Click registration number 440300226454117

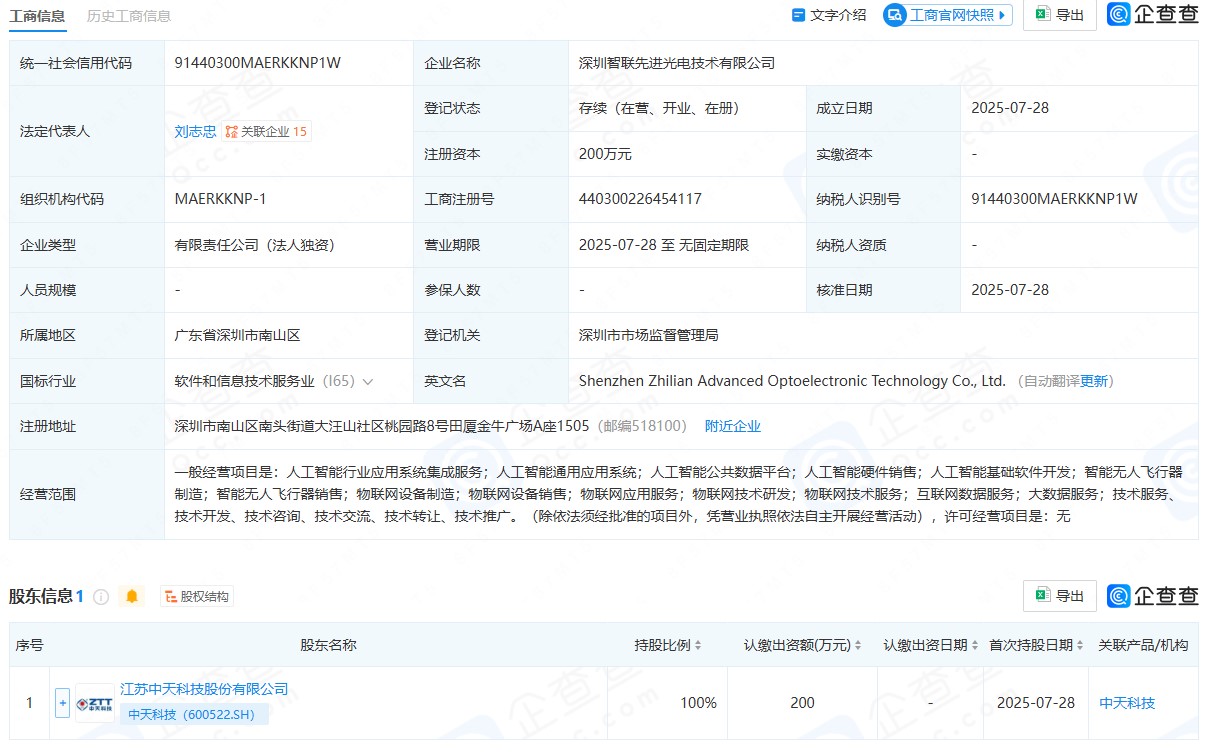(640, 199)
